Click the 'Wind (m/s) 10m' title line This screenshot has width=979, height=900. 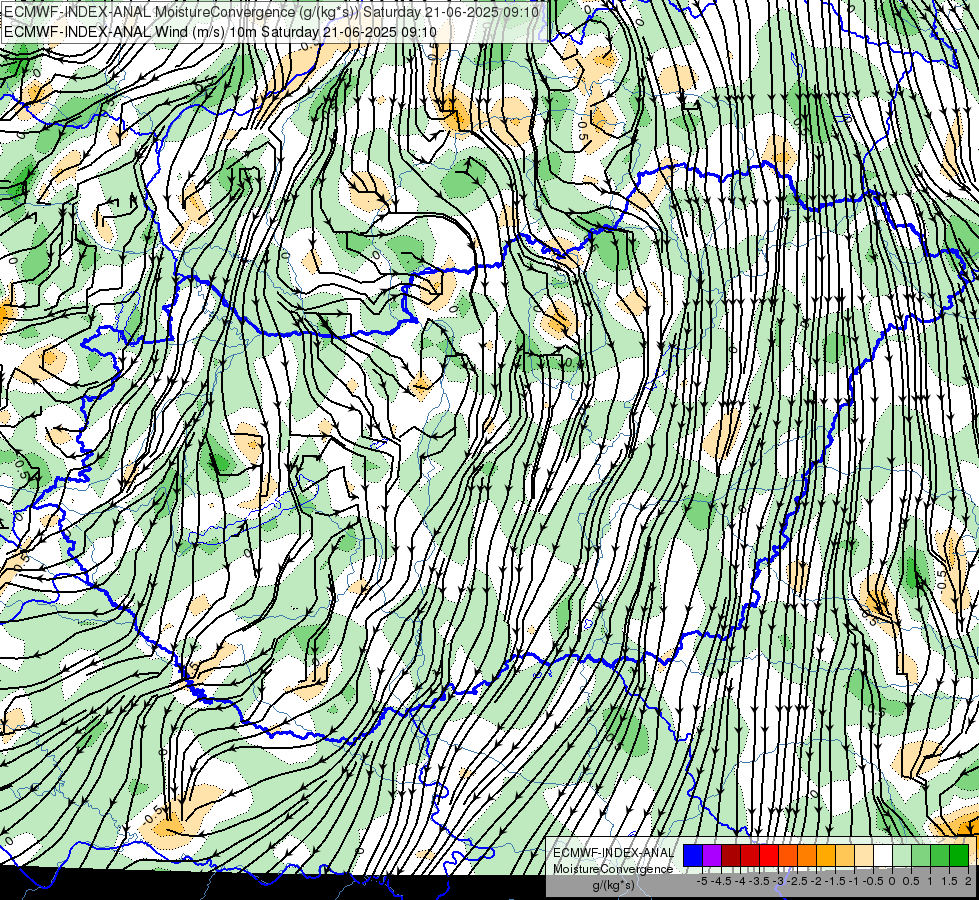pos(220,32)
